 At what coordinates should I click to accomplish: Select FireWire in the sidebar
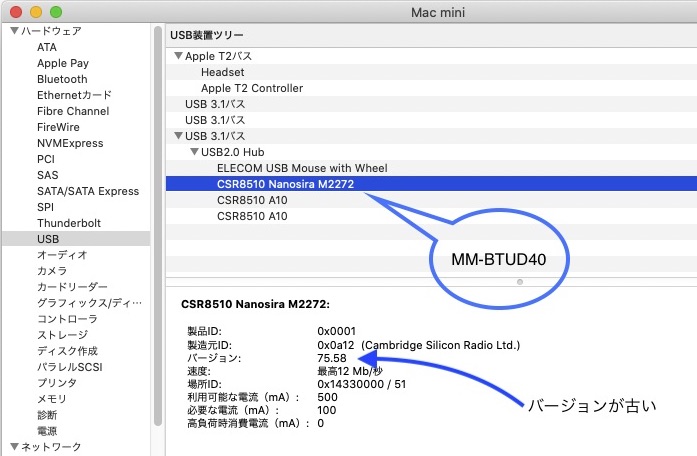point(58,127)
